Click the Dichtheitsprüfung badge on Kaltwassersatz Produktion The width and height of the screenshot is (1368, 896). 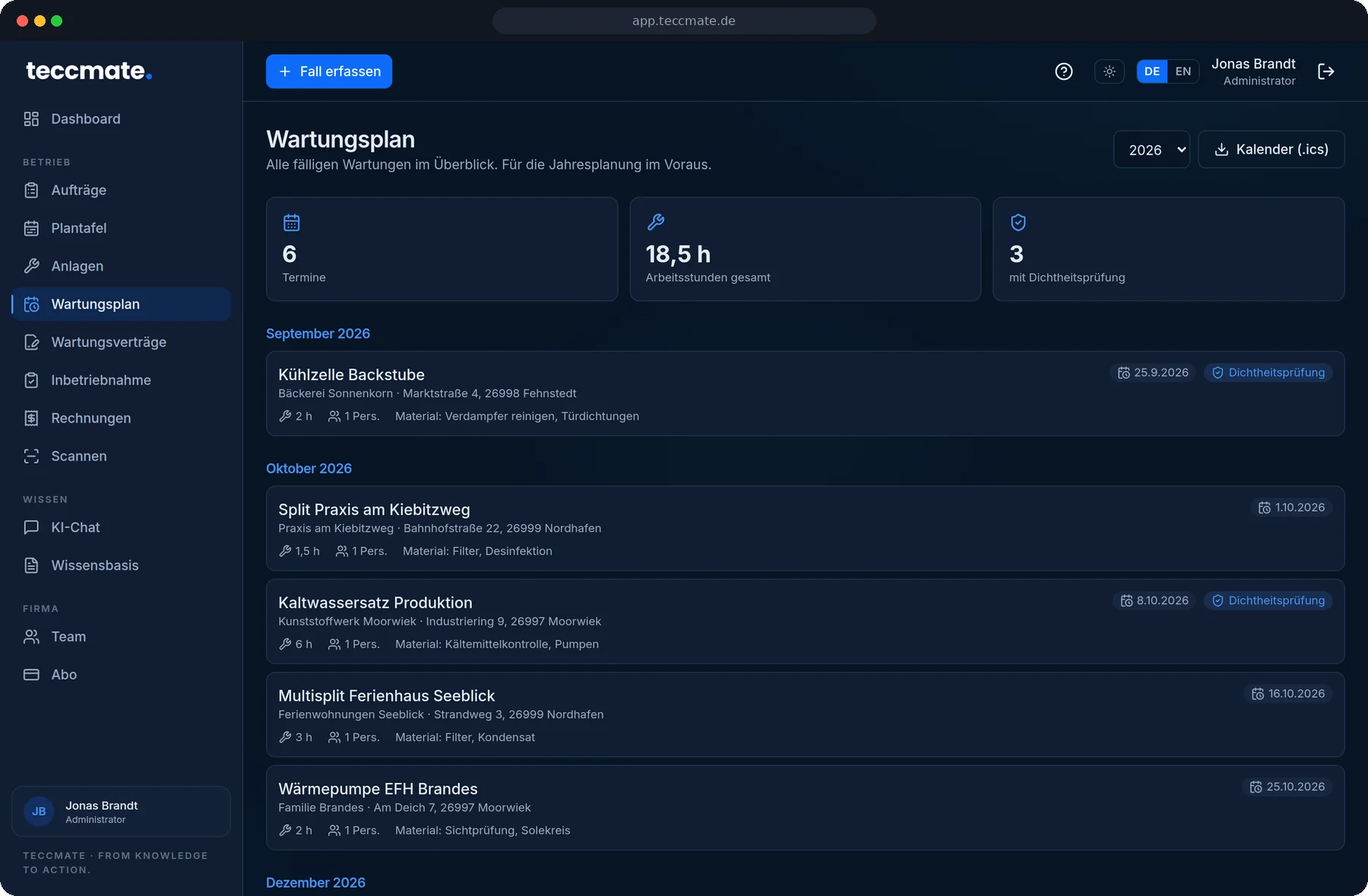tap(1268, 600)
